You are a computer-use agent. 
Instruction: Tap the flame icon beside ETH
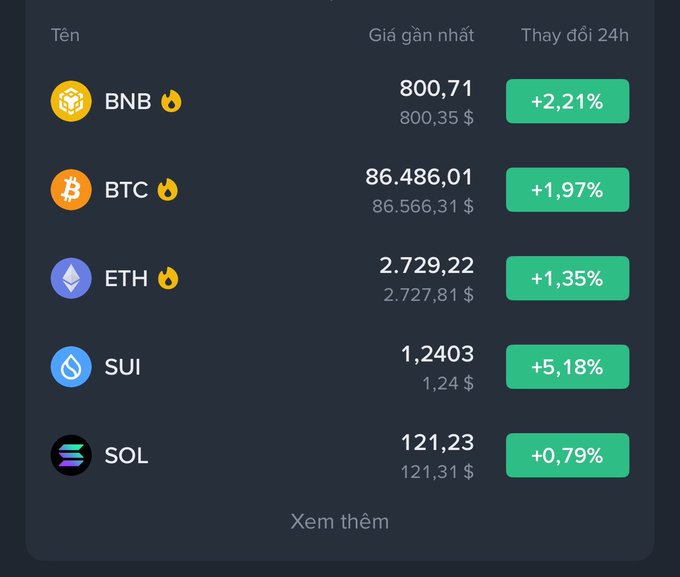(x=168, y=278)
